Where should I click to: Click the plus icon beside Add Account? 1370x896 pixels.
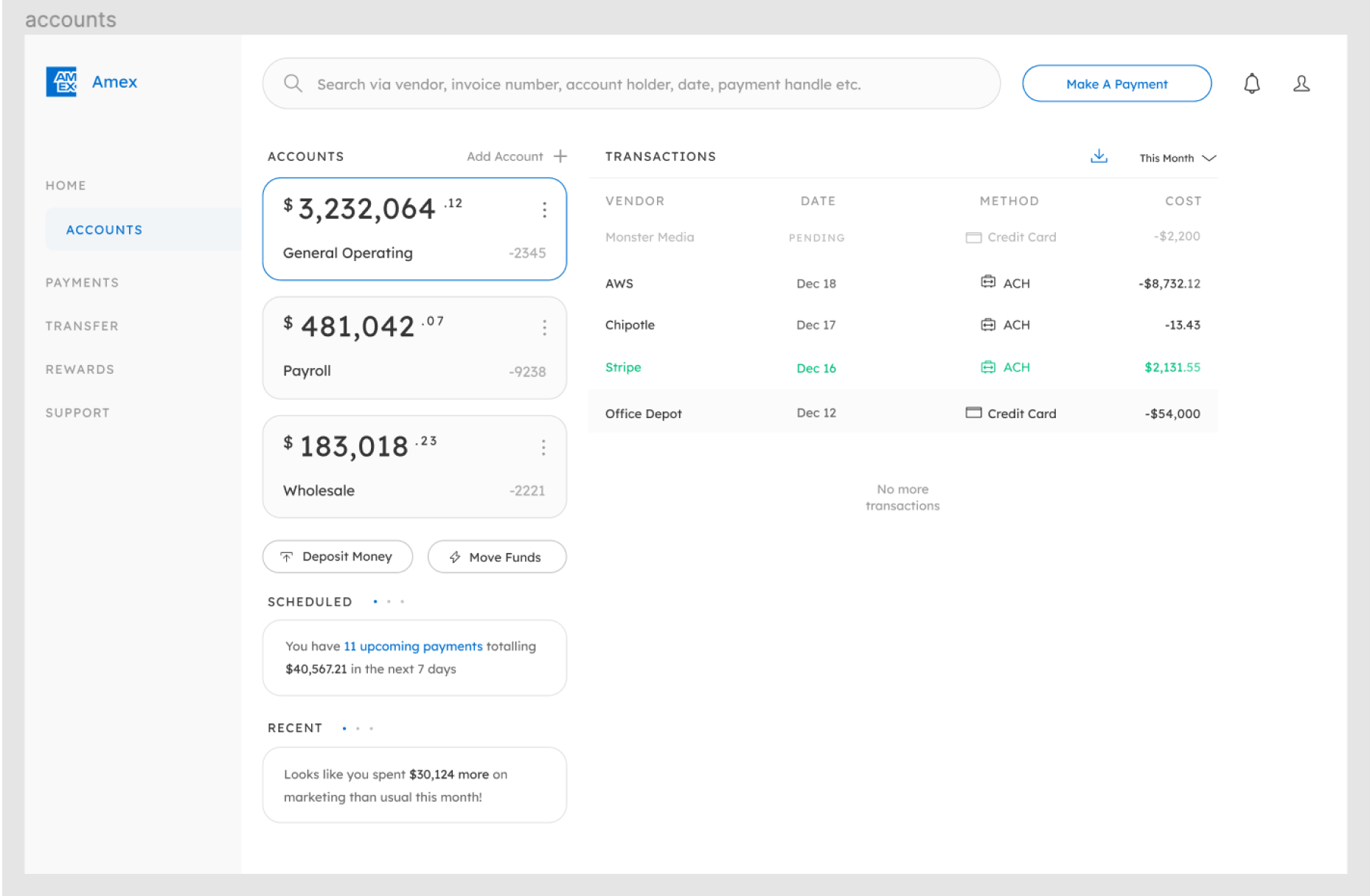click(560, 156)
